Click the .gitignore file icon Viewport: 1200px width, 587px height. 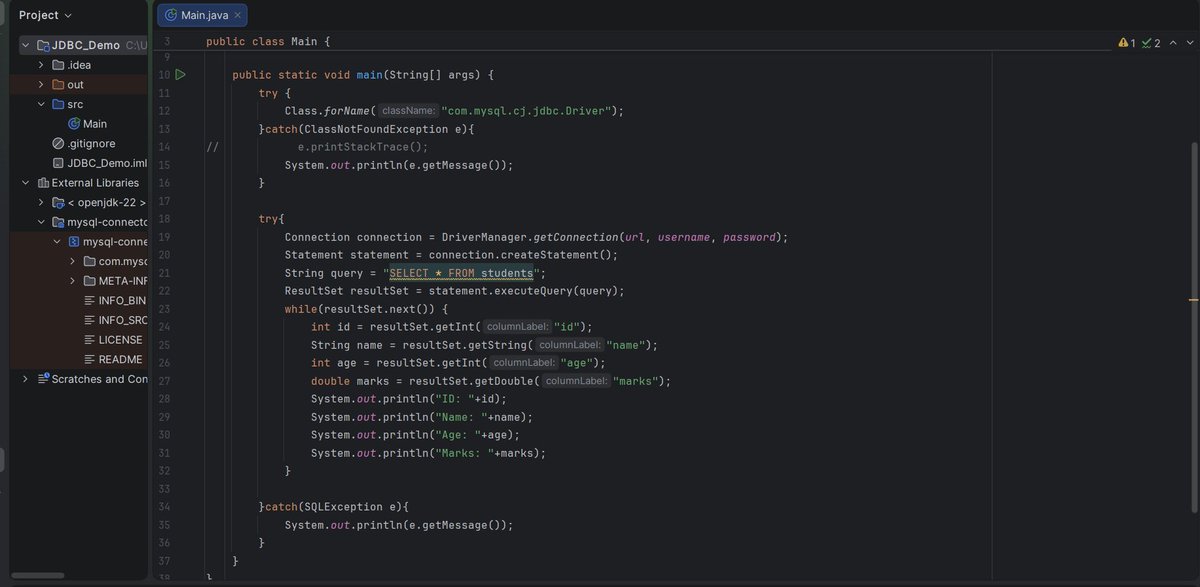click(x=58, y=144)
